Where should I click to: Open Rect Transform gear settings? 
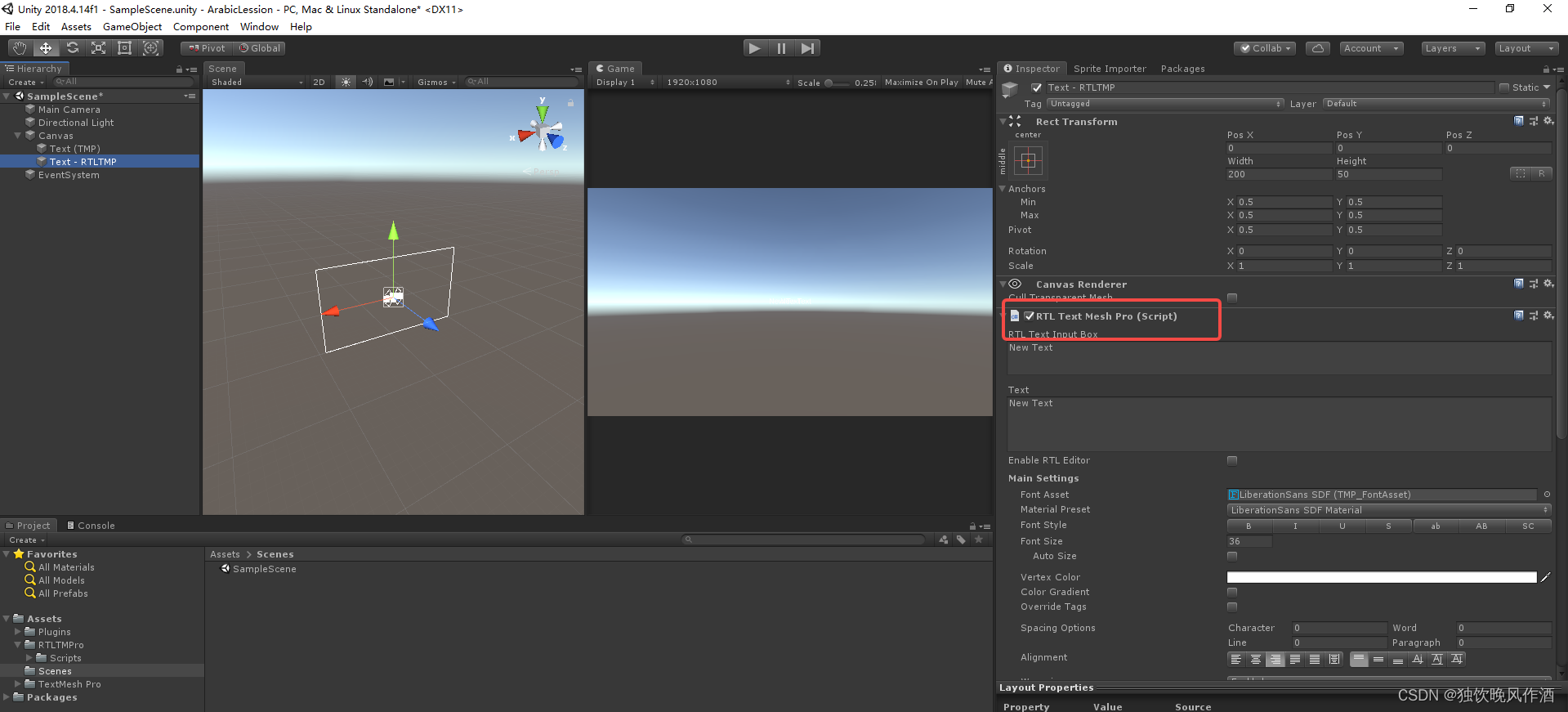pos(1548,121)
